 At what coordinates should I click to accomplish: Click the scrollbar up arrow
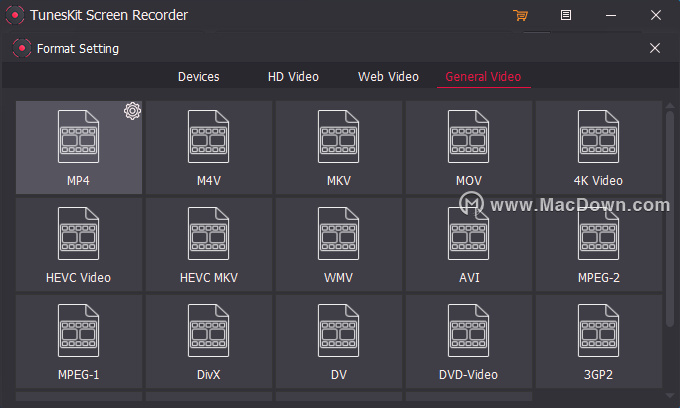[670, 105]
